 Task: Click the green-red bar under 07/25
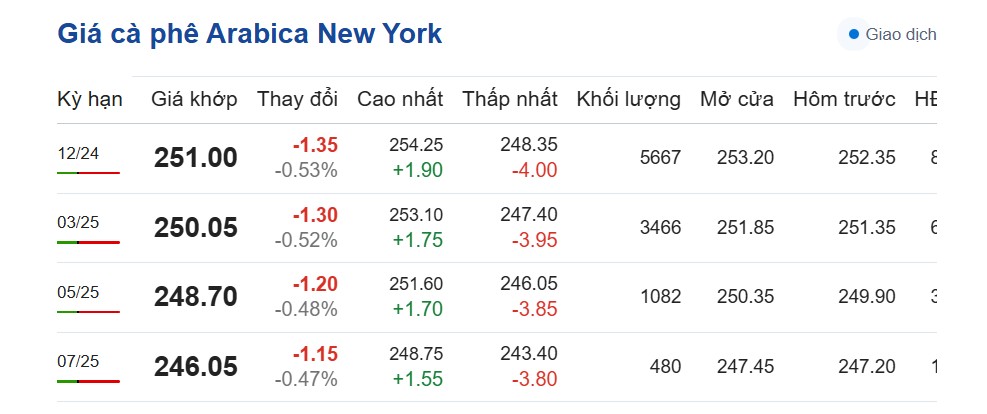[88, 381]
